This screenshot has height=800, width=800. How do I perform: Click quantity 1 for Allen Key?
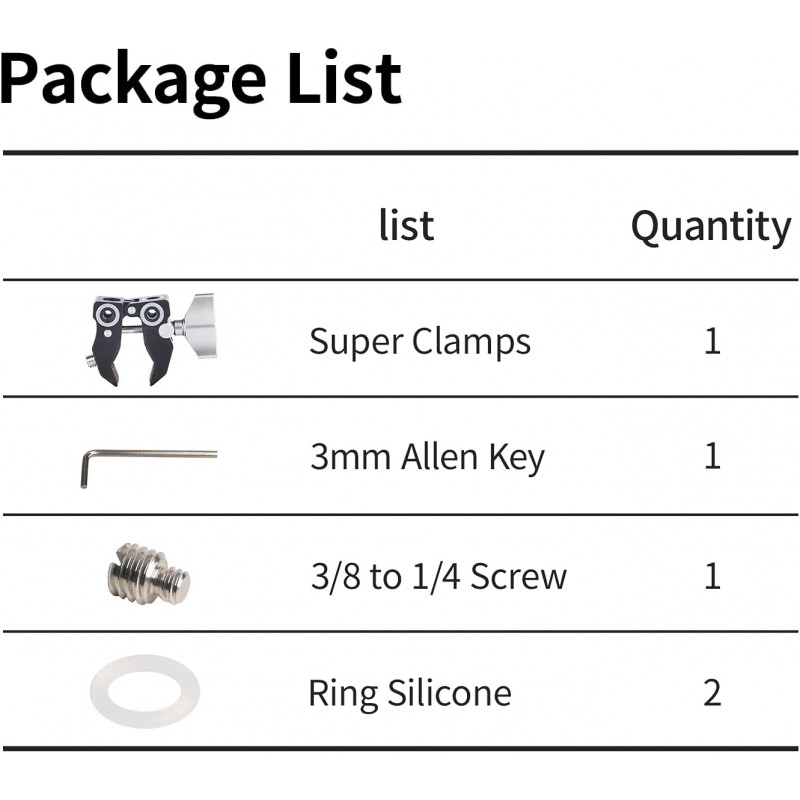pos(712,456)
